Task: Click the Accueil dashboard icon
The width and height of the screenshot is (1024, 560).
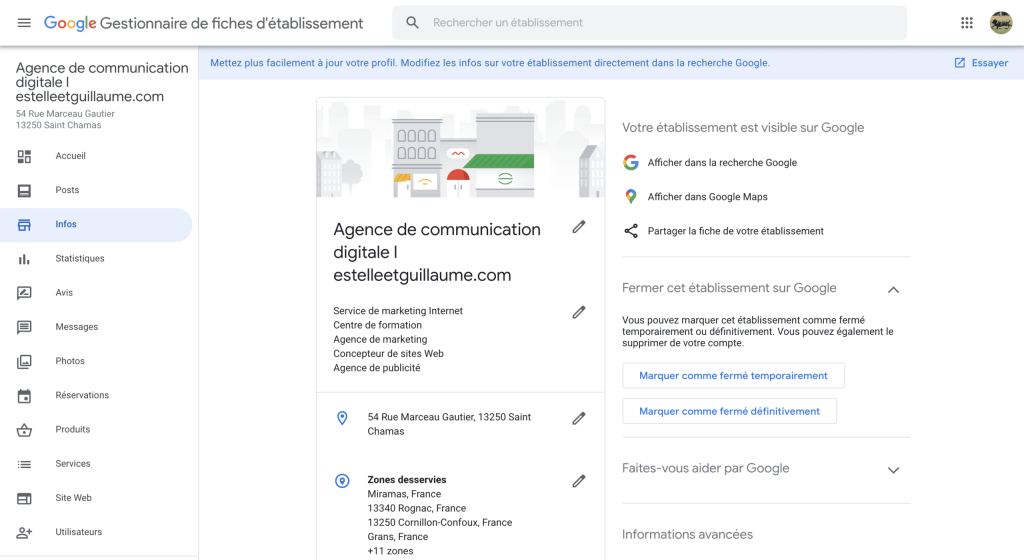Action: (x=24, y=156)
